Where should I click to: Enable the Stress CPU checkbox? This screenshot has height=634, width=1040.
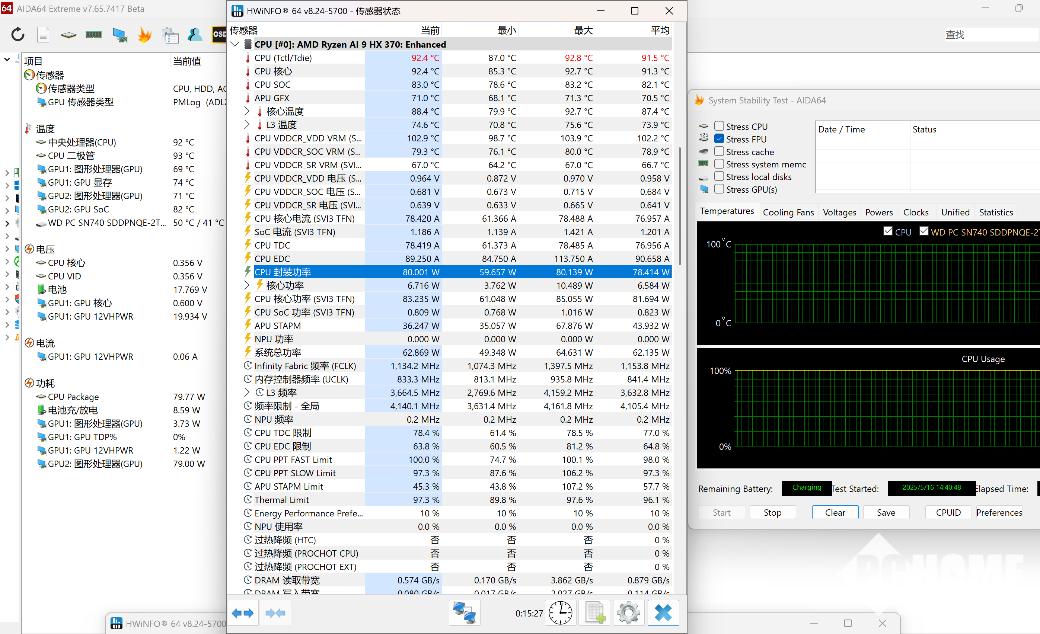pos(719,126)
